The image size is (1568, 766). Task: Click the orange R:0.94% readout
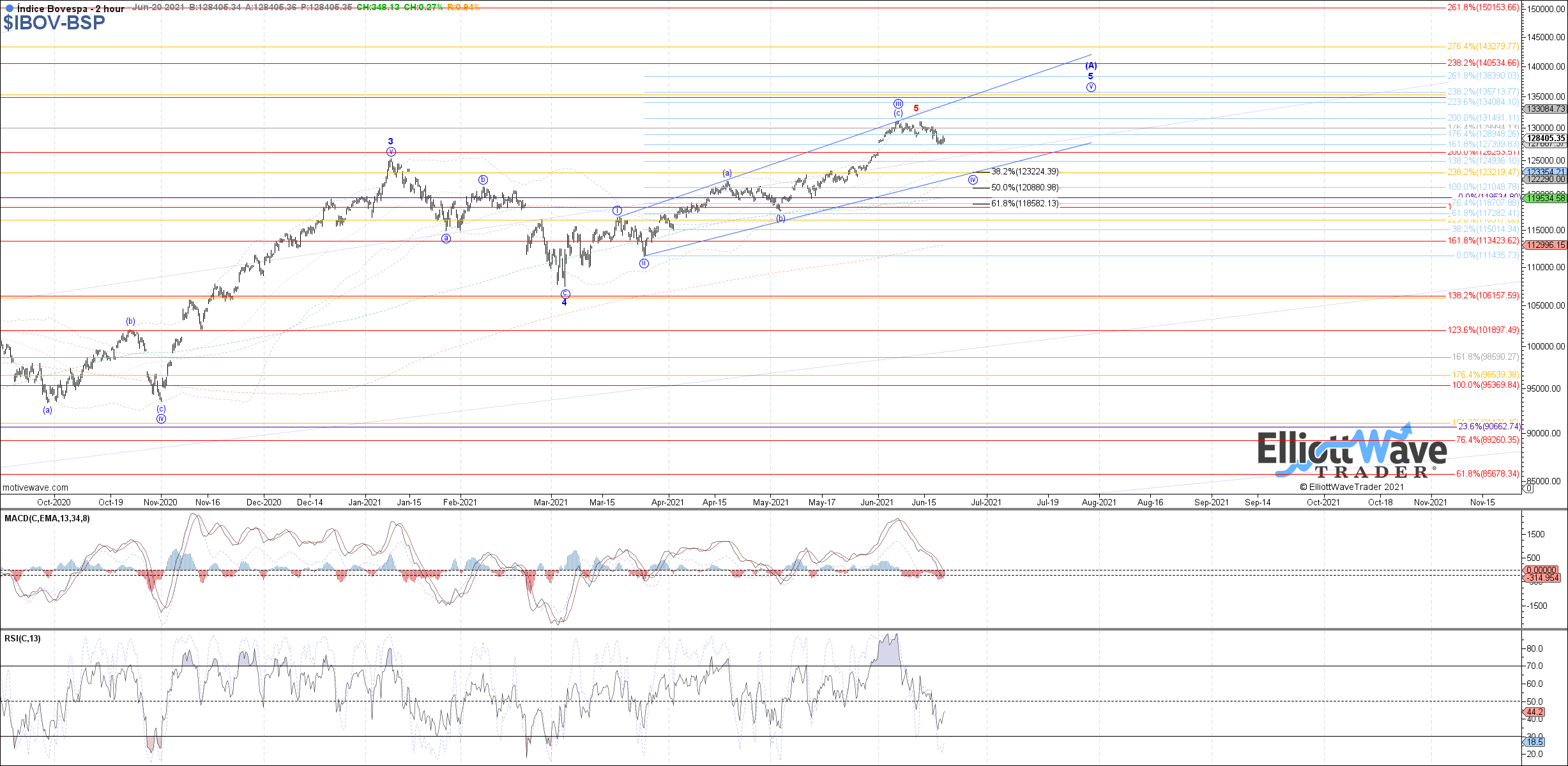tap(463, 8)
